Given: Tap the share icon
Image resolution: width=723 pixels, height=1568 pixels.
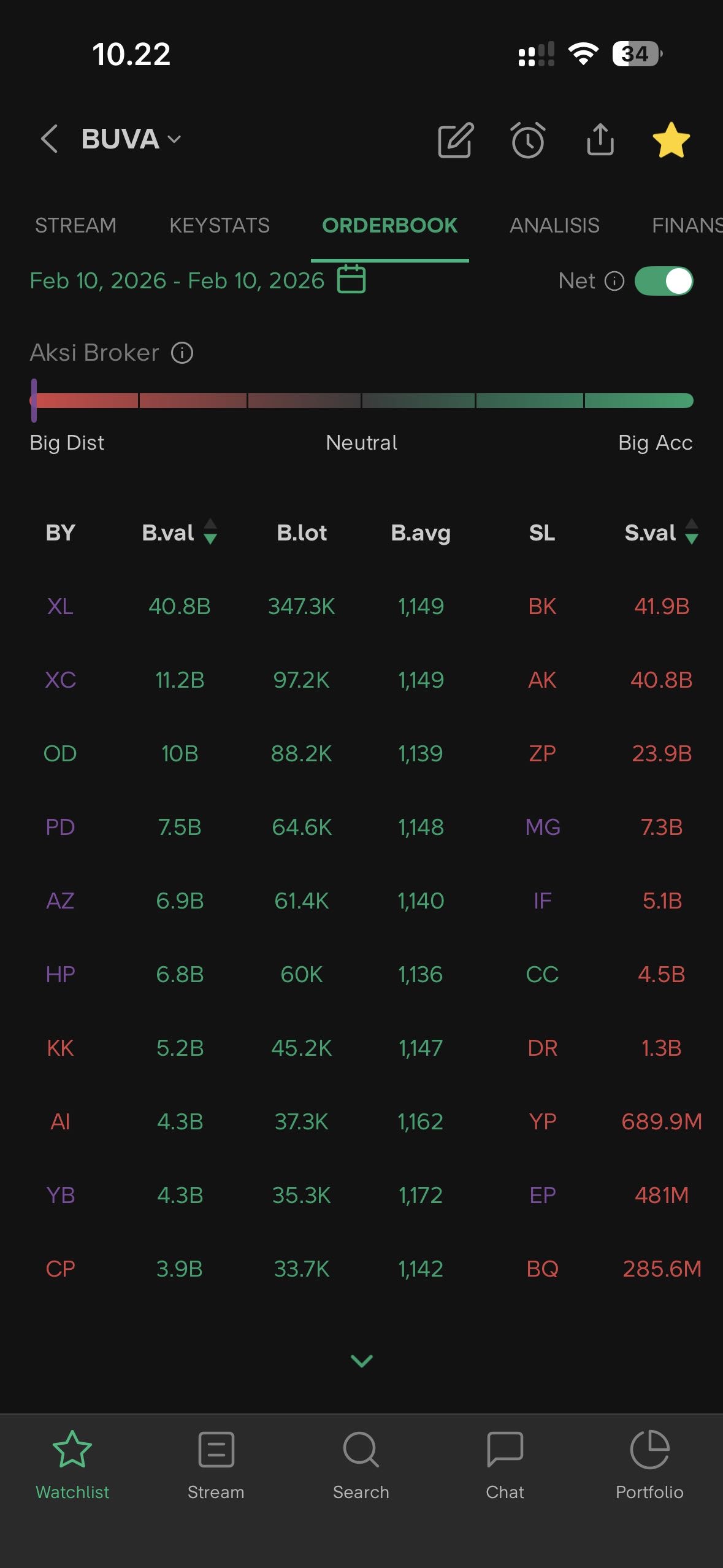Looking at the screenshot, I should click(600, 140).
